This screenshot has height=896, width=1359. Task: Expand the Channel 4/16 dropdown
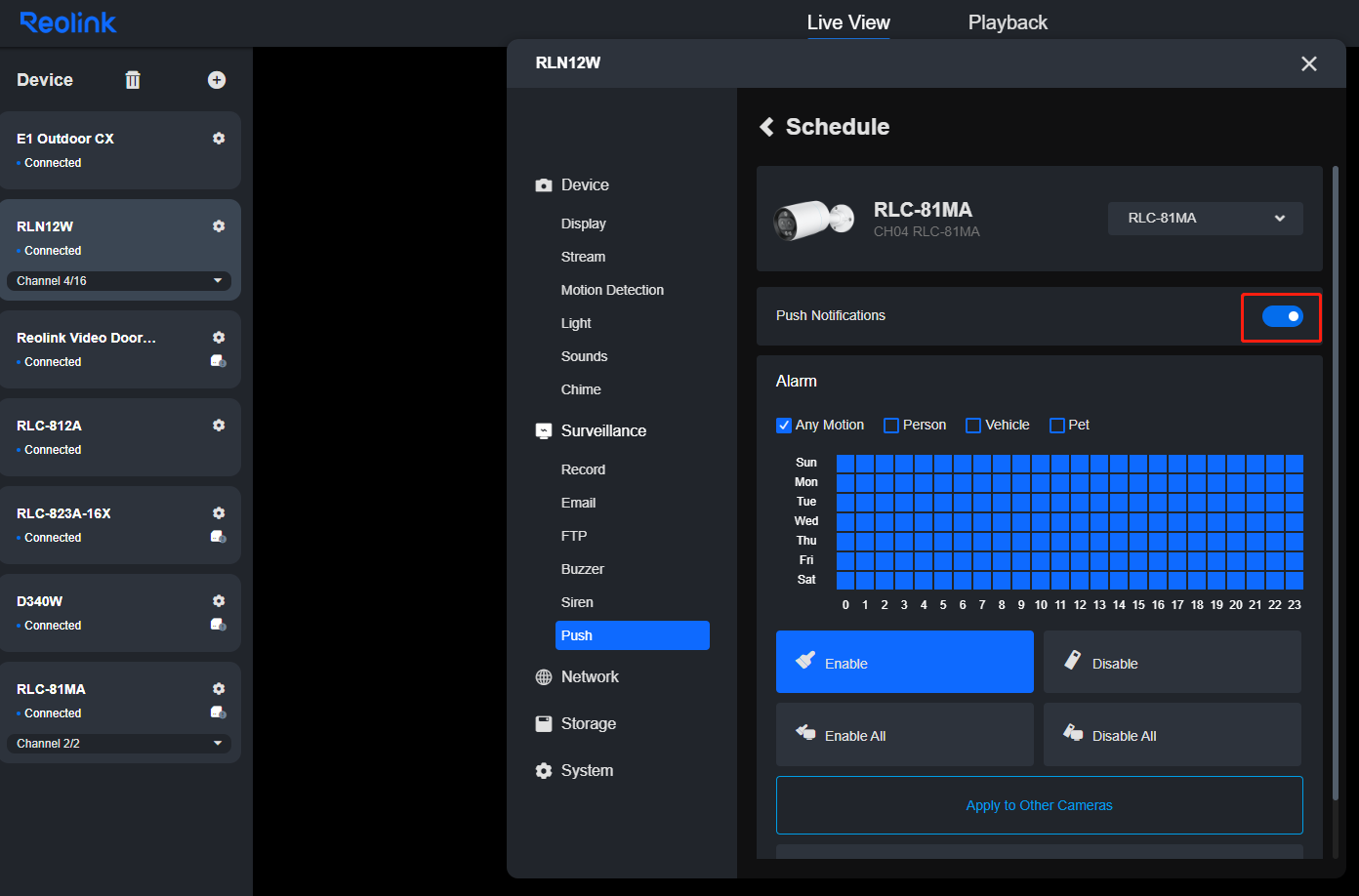[x=119, y=281]
